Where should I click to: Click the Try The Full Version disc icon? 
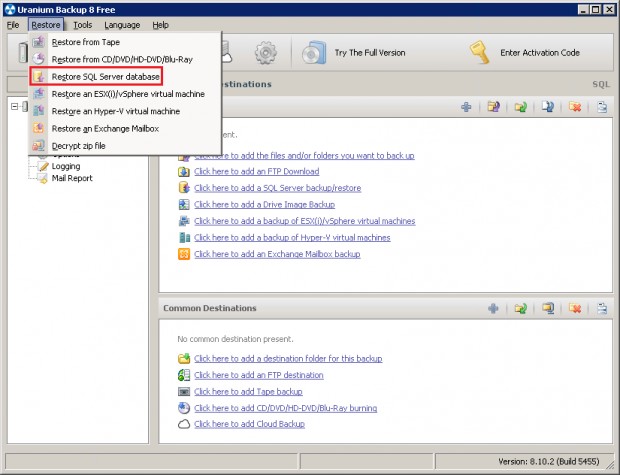pos(314,53)
